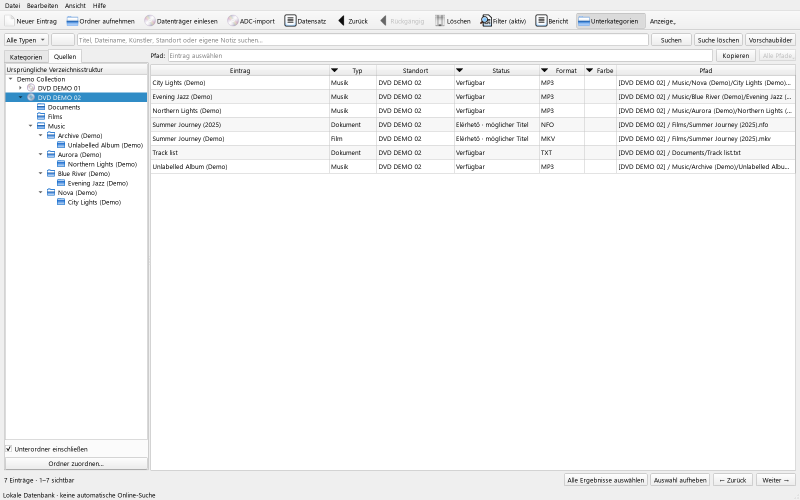Click the Neuer Eintrag toolbar icon
The image size is (800, 500).
point(10,21)
